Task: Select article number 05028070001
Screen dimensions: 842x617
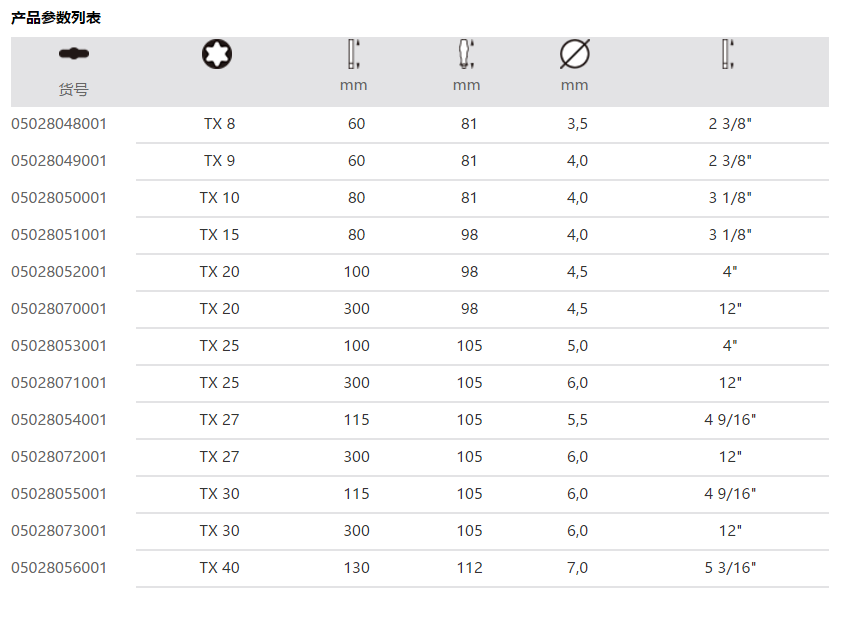Action: click(59, 309)
